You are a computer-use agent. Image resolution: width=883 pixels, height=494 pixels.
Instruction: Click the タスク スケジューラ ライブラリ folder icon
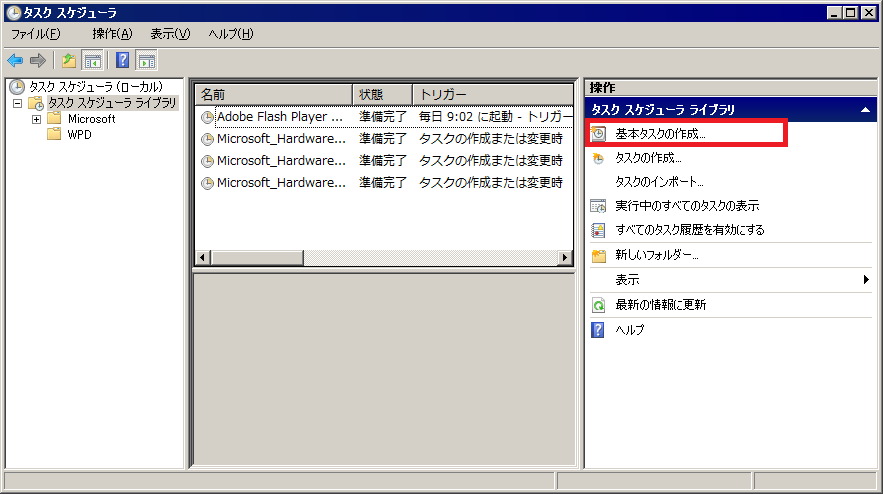click(36, 103)
